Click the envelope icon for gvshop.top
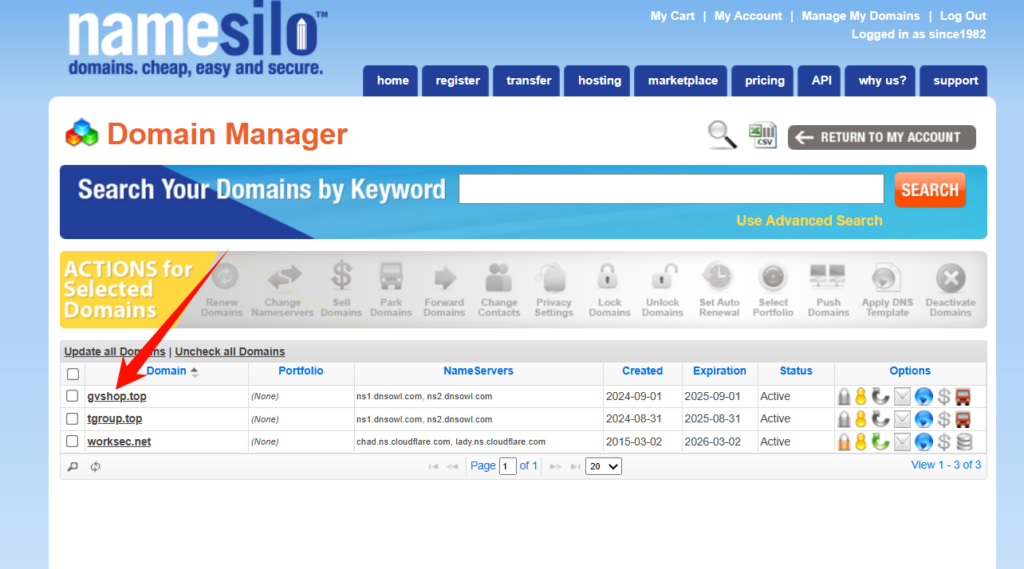 click(902, 397)
